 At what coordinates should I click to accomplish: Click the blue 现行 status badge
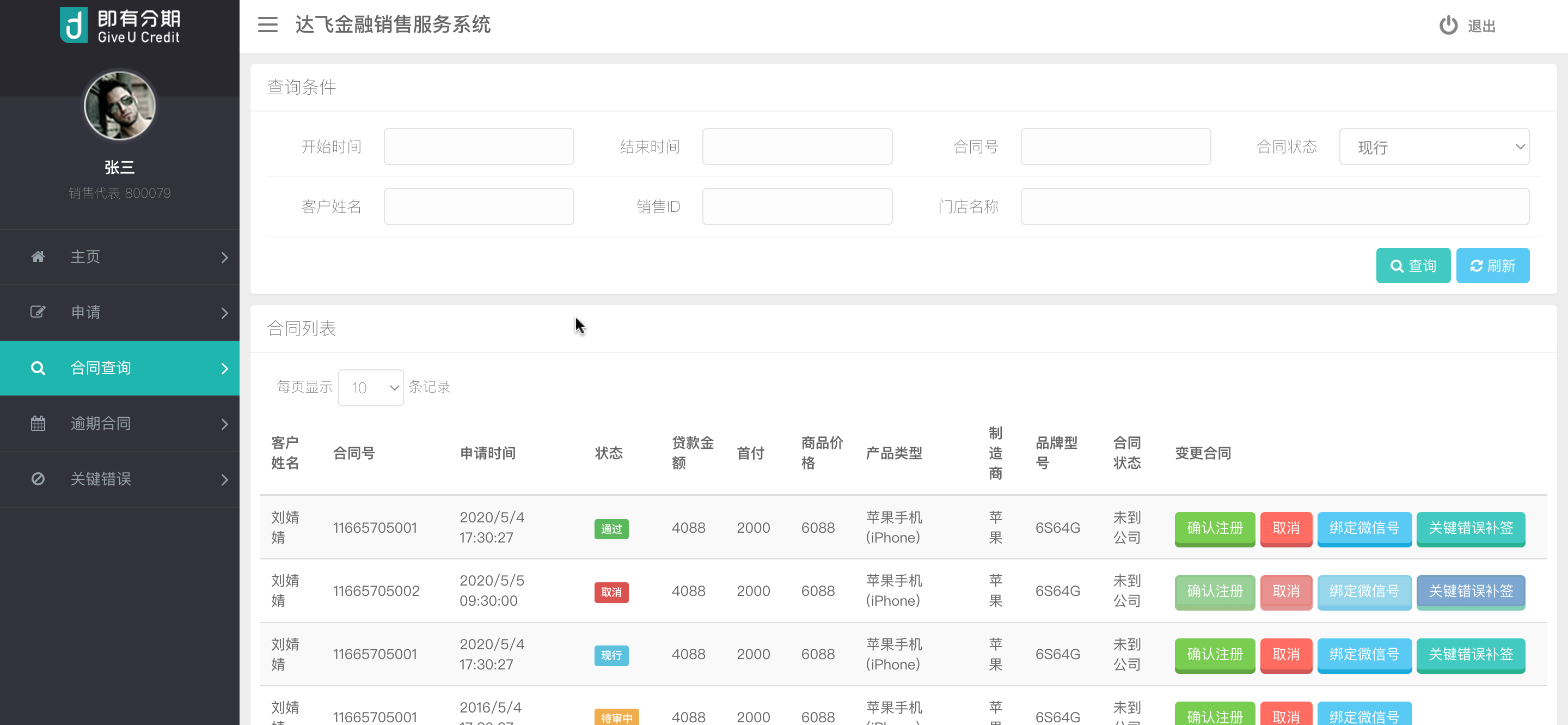(611, 656)
